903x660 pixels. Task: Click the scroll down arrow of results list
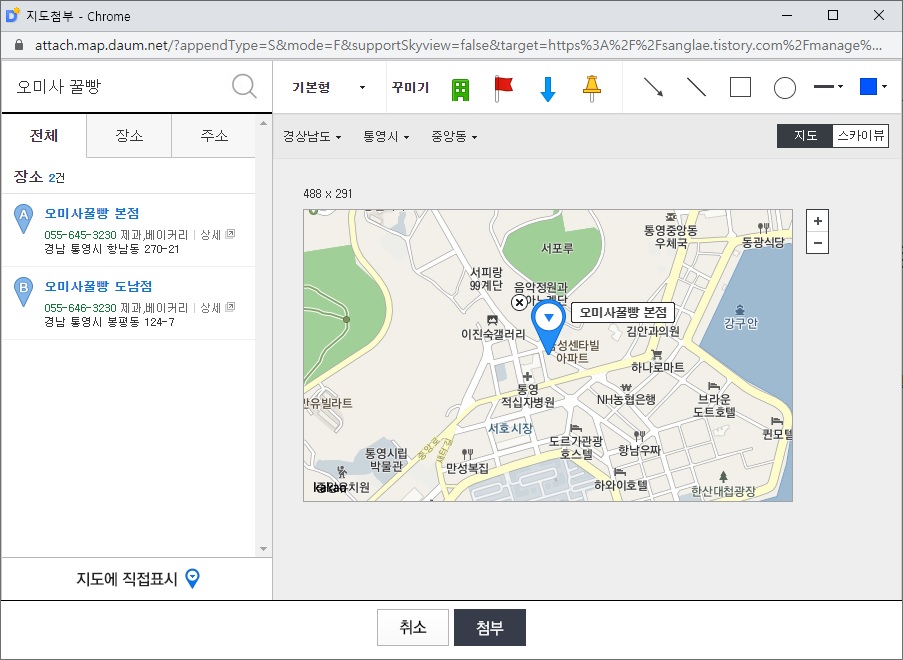pos(263,549)
